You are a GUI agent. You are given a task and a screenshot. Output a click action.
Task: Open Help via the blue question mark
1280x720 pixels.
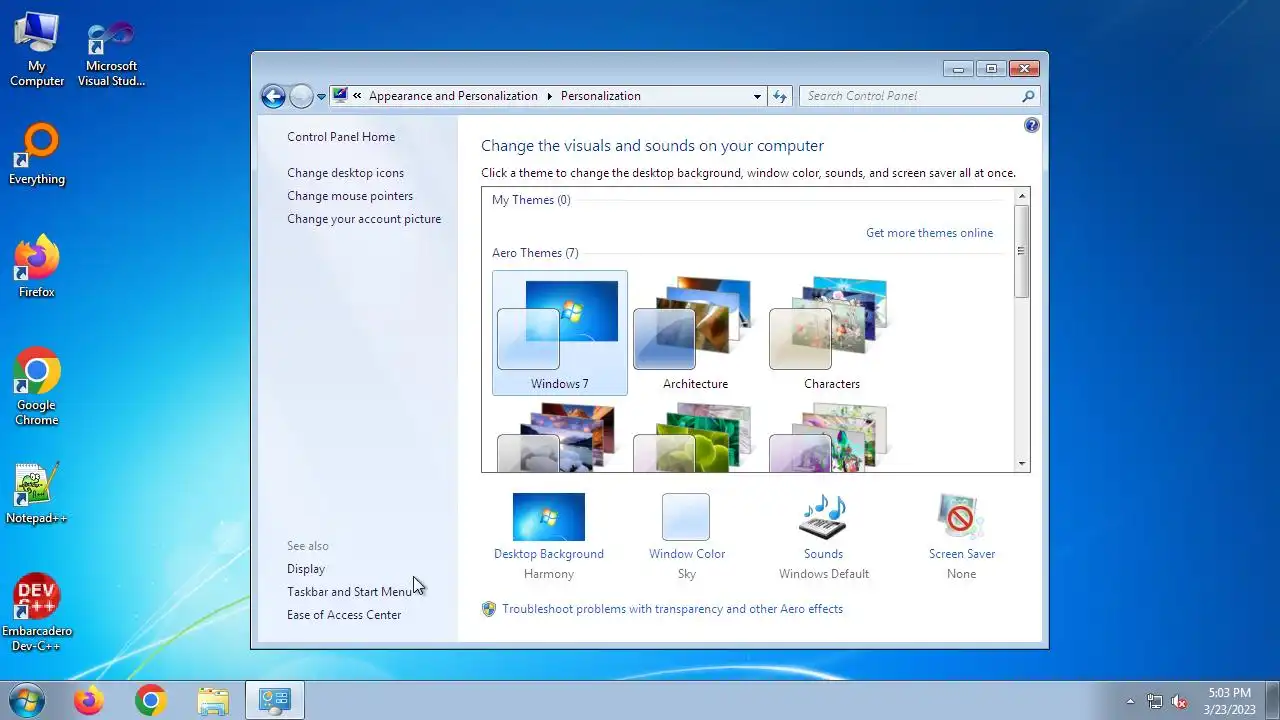pos(1032,125)
